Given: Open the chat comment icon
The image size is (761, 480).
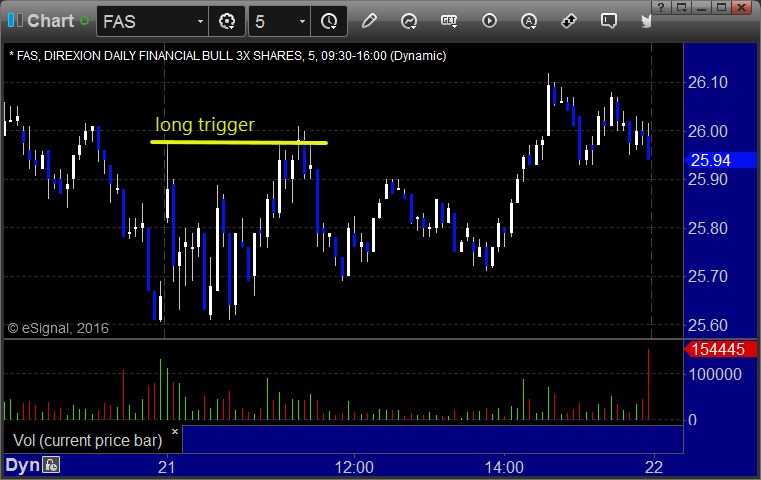Looking at the screenshot, I should (609, 21).
